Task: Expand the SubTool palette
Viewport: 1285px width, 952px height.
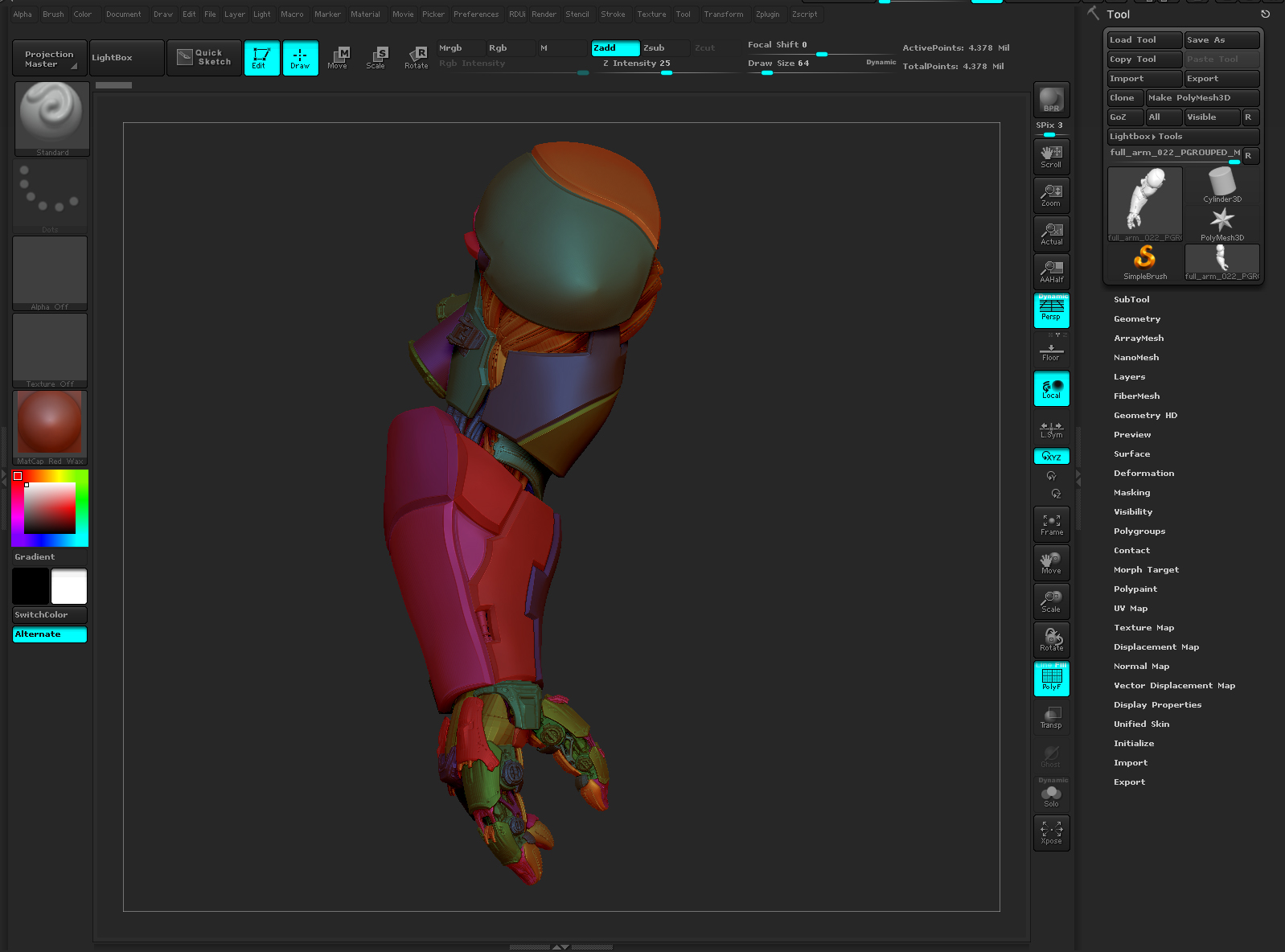Action: pyautogui.click(x=1131, y=300)
